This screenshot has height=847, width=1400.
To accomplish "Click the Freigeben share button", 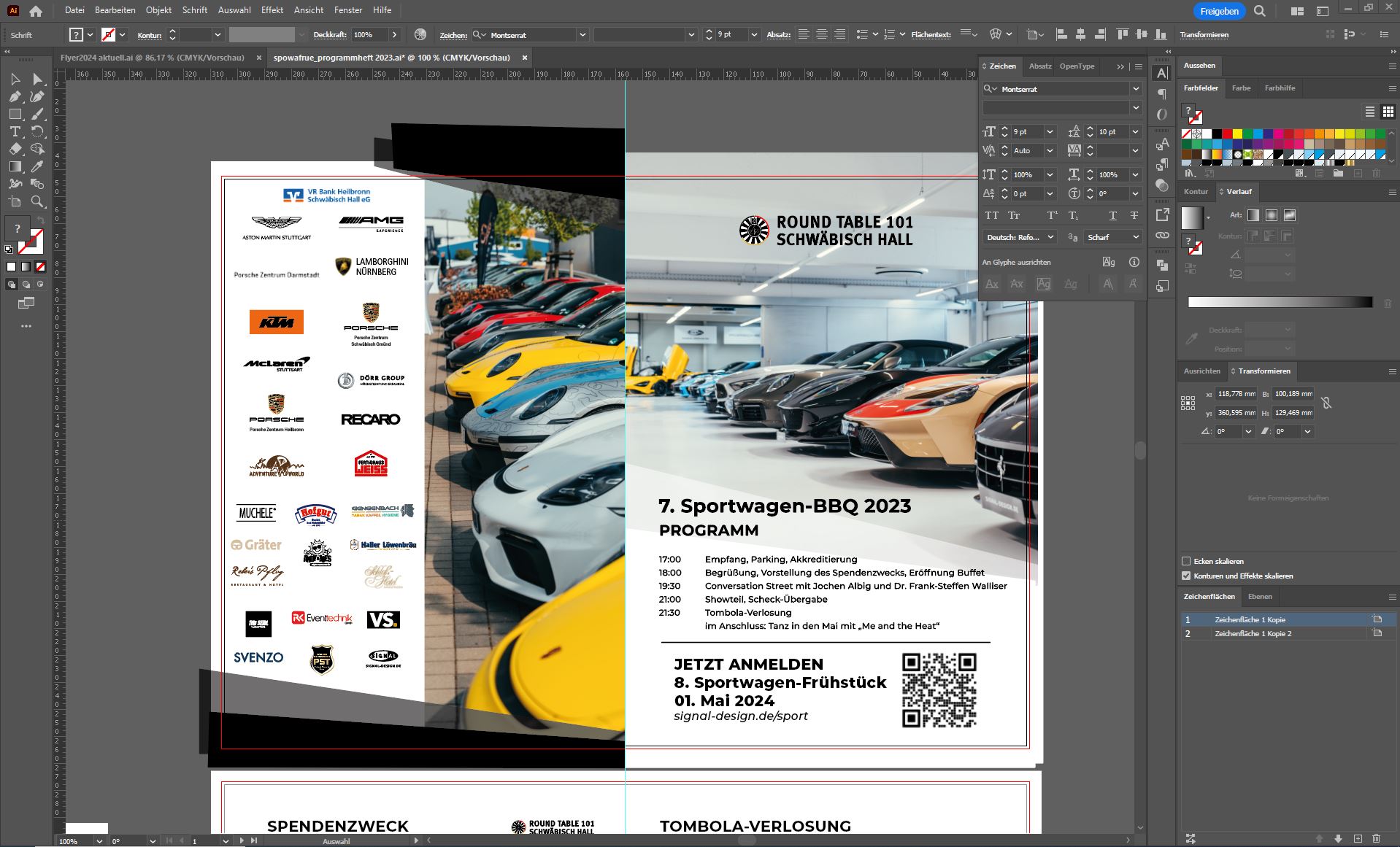I will [1219, 11].
